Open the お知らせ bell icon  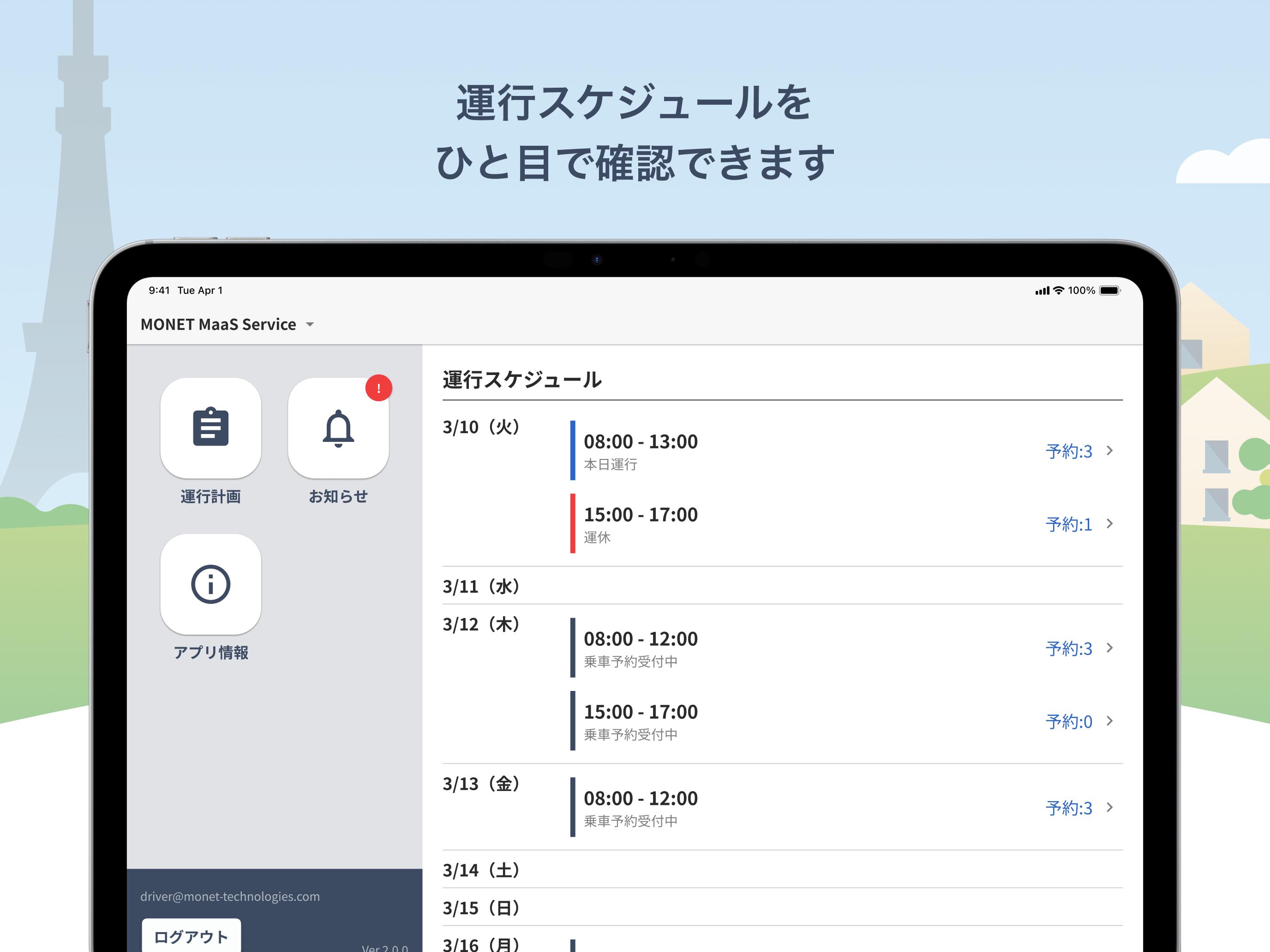coord(338,428)
